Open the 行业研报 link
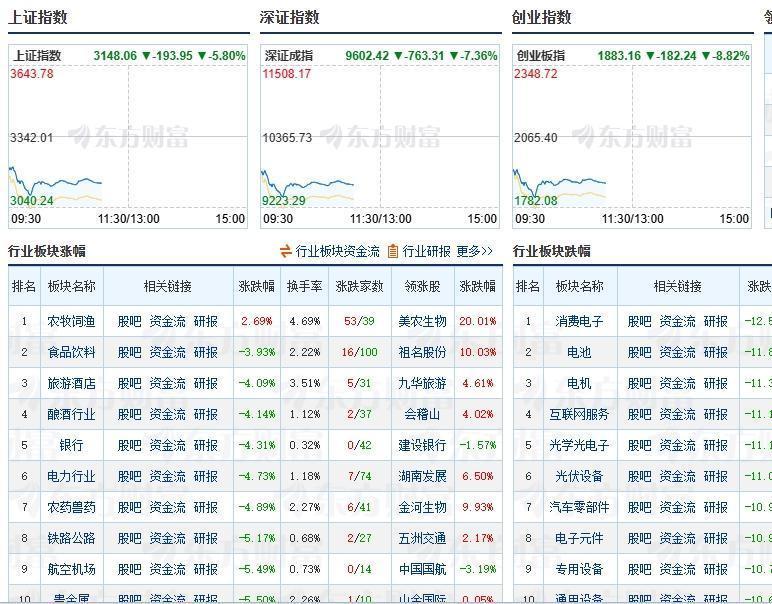Image resolution: width=772 pixels, height=604 pixels. click(x=426, y=251)
